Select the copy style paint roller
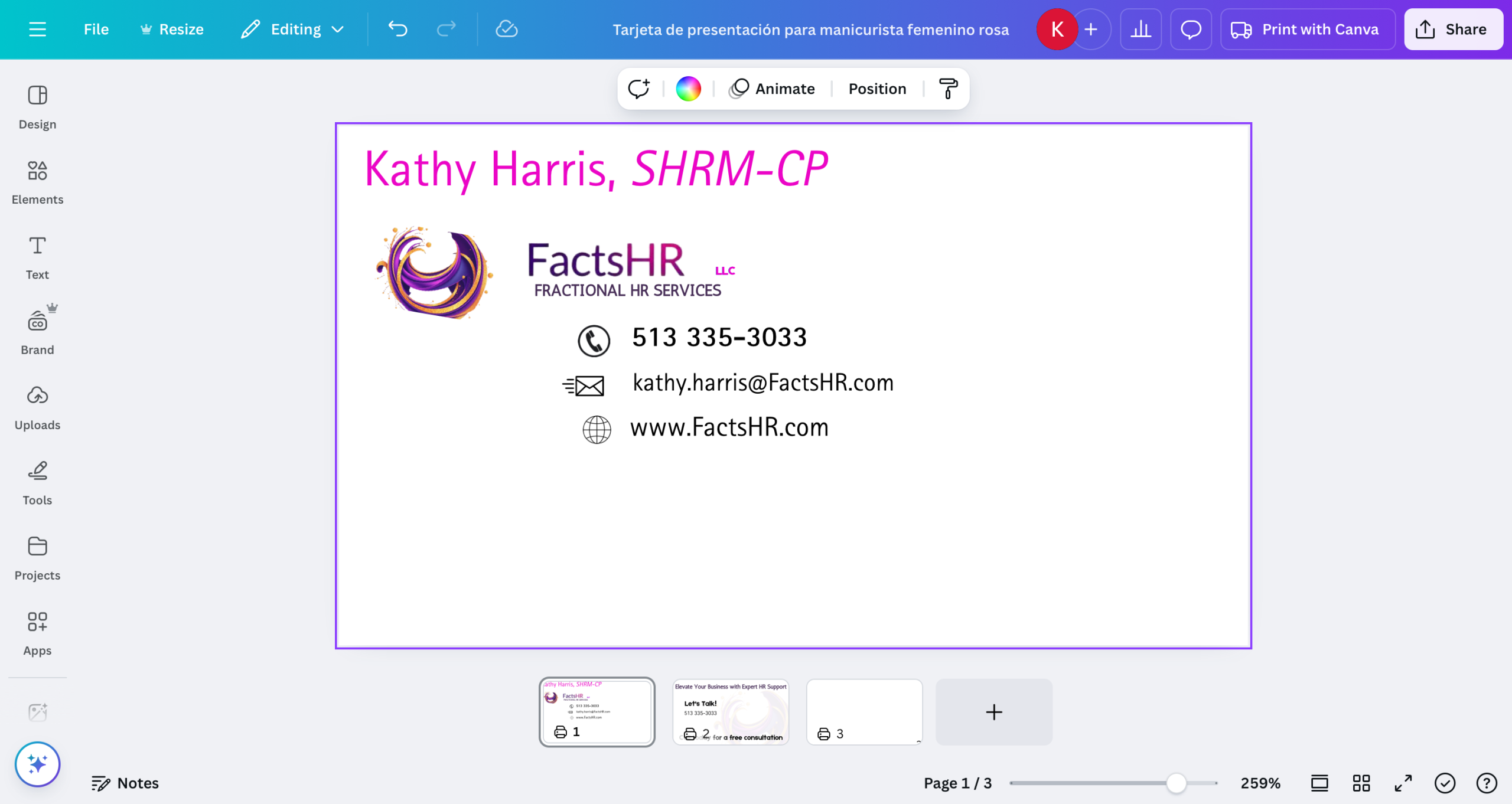The width and height of the screenshot is (1512, 804). click(948, 89)
